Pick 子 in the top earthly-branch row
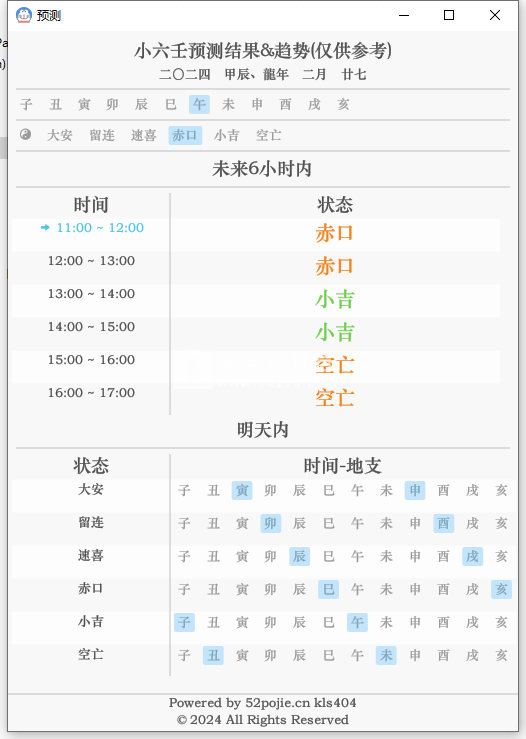The image size is (526, 739). pos(26,104)
